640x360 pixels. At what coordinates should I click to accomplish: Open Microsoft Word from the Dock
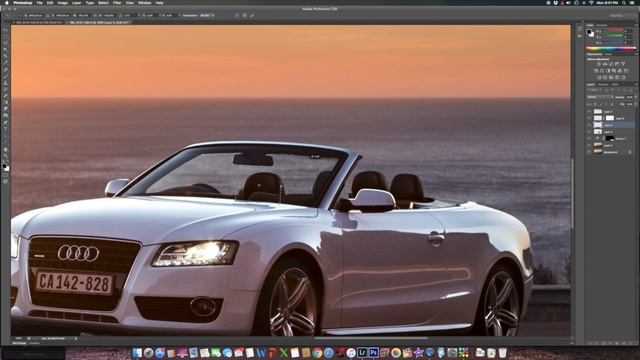click(x=261, y=353)
